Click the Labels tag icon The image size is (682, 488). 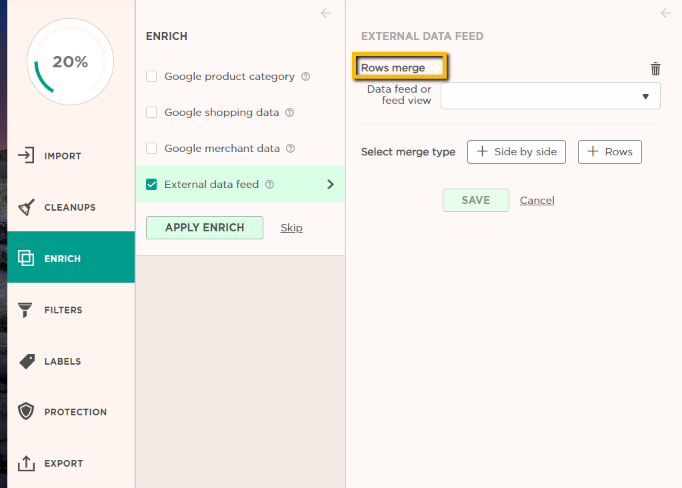27,361
